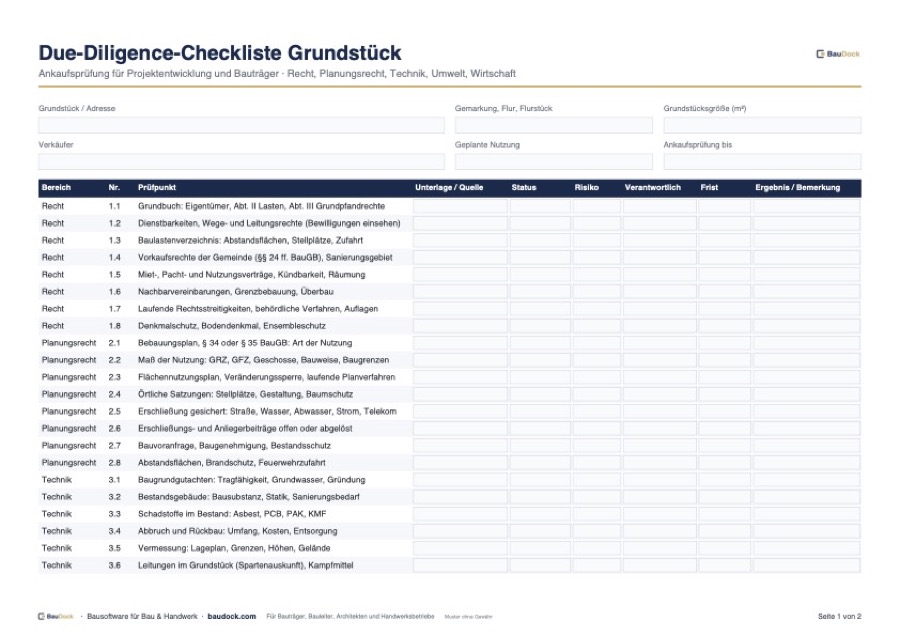Click the Status cell in row 3.3

(540, 514)
